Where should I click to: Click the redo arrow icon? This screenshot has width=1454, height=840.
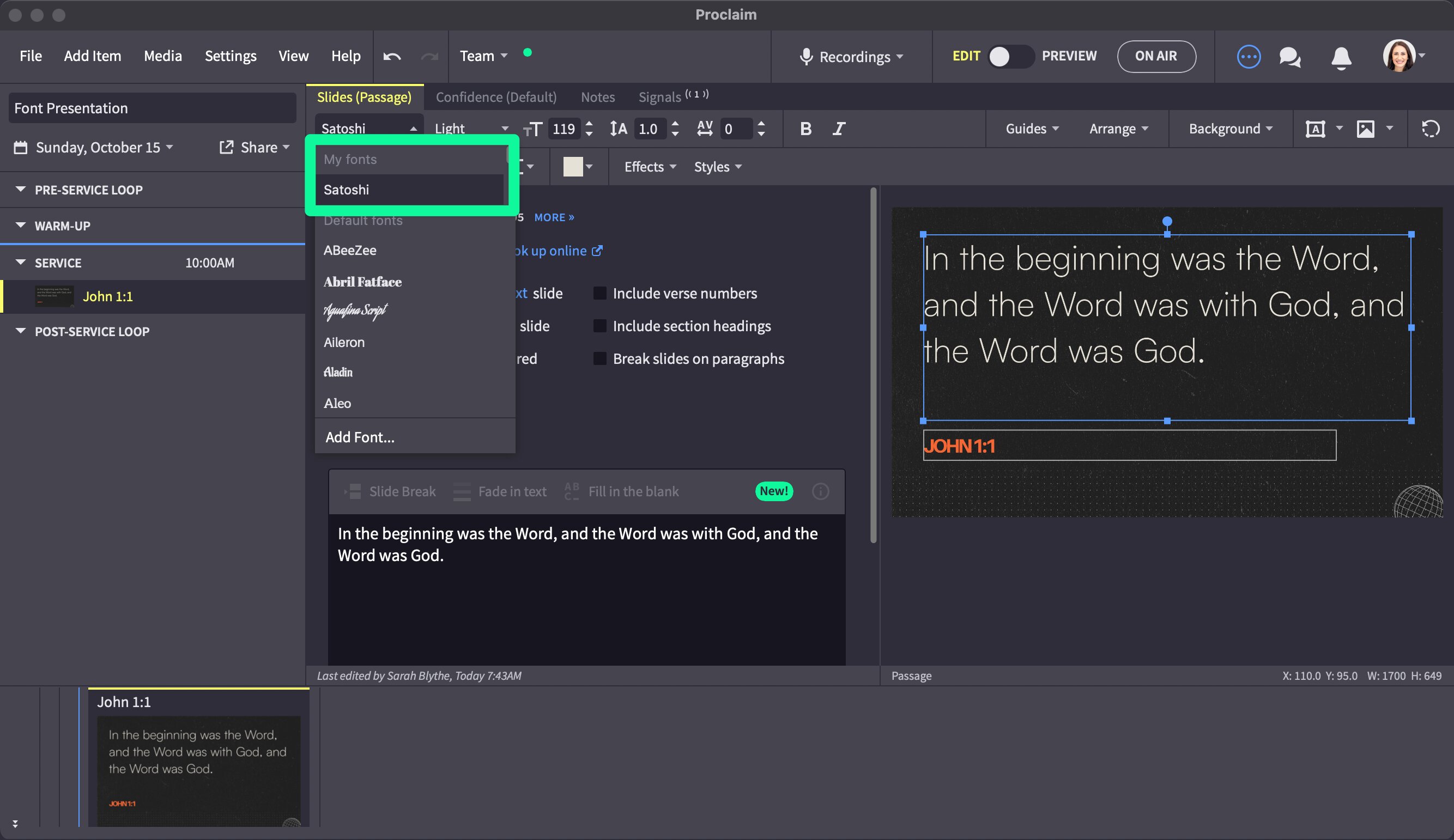pyautogui.click(x=429, y=56)
